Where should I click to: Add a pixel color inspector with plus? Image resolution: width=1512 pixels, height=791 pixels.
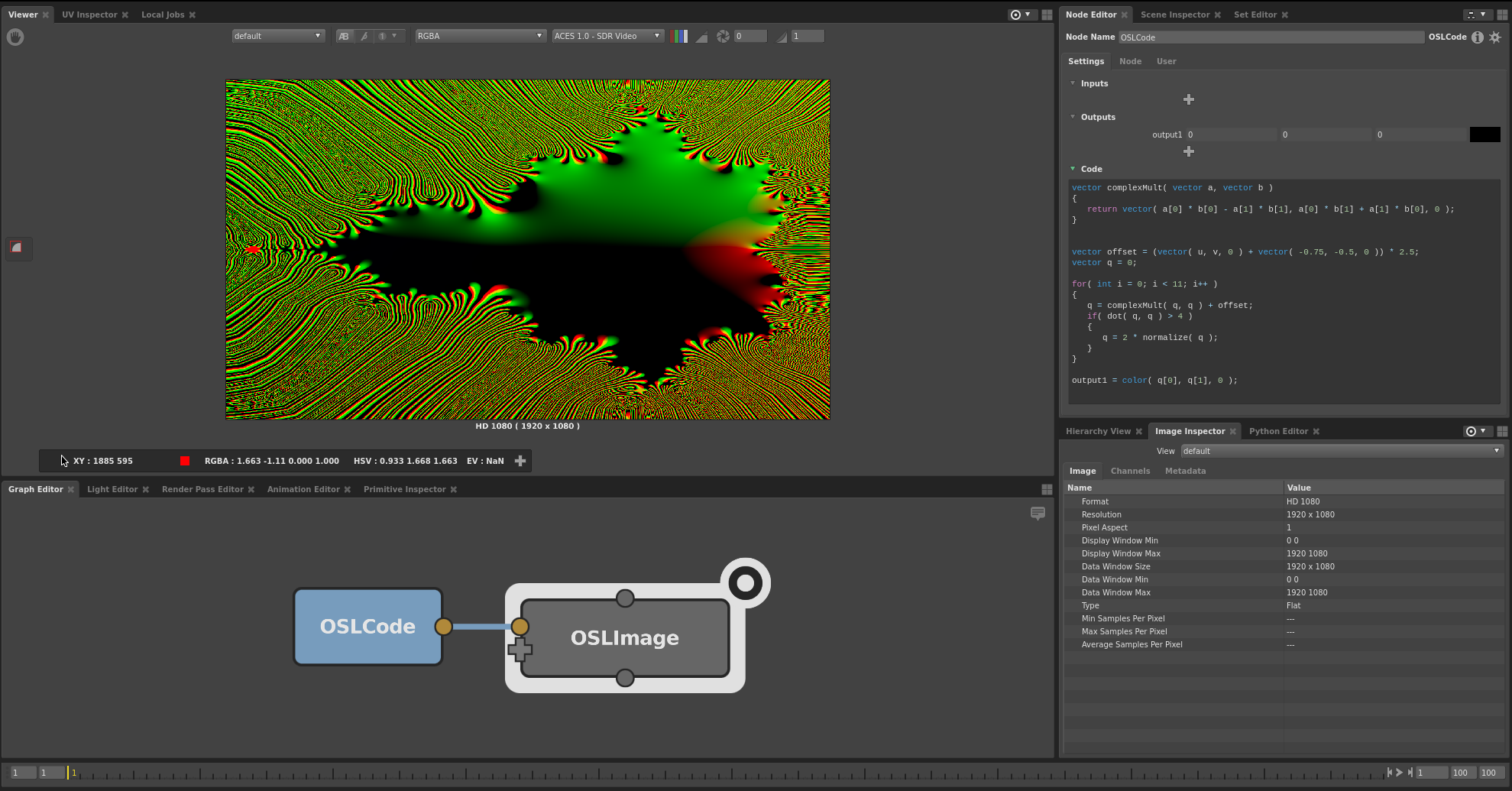coord(520,461)
